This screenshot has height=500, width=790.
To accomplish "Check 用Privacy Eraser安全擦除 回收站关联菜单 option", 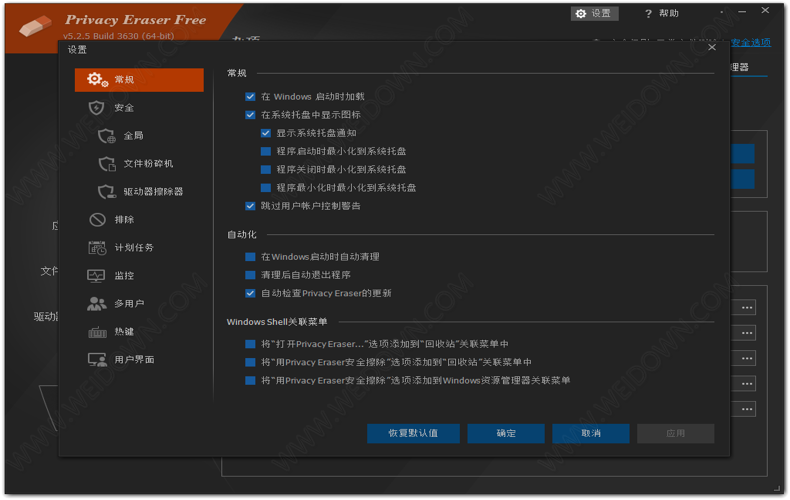I will [x=250, y=362].
